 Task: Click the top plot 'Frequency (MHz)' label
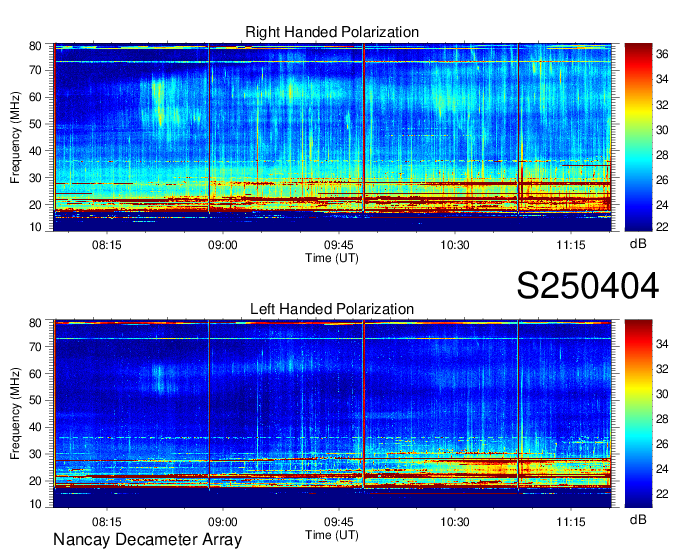tap(15, 137)
